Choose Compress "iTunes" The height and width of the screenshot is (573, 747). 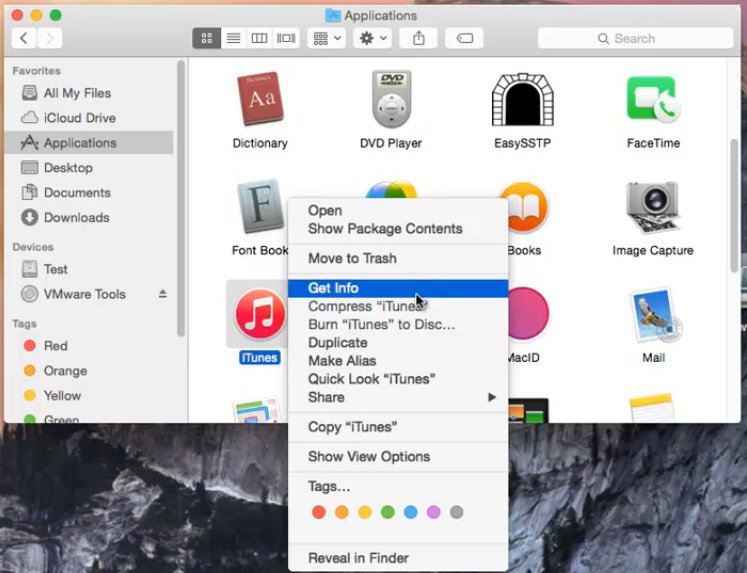(398, 306)
